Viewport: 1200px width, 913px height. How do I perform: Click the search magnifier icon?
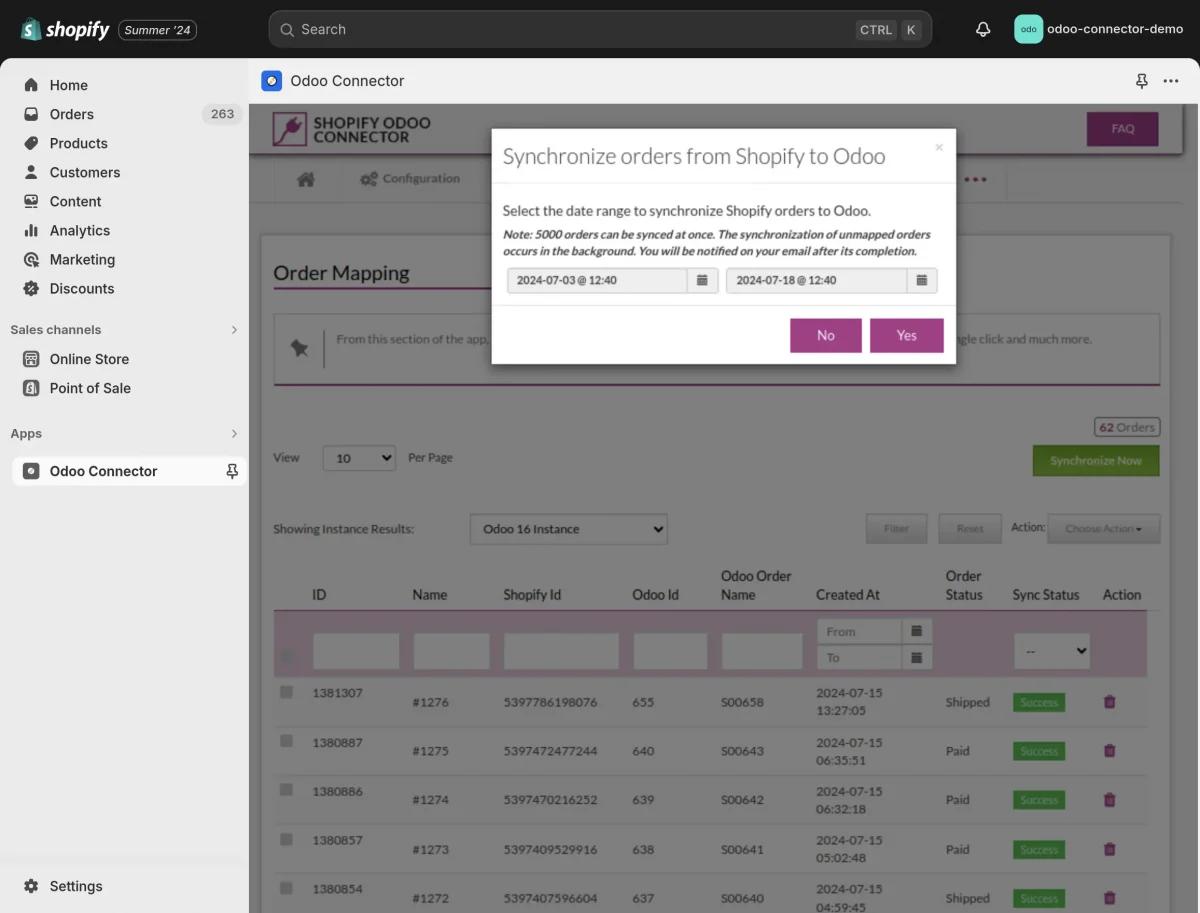(x=287, y=29)
